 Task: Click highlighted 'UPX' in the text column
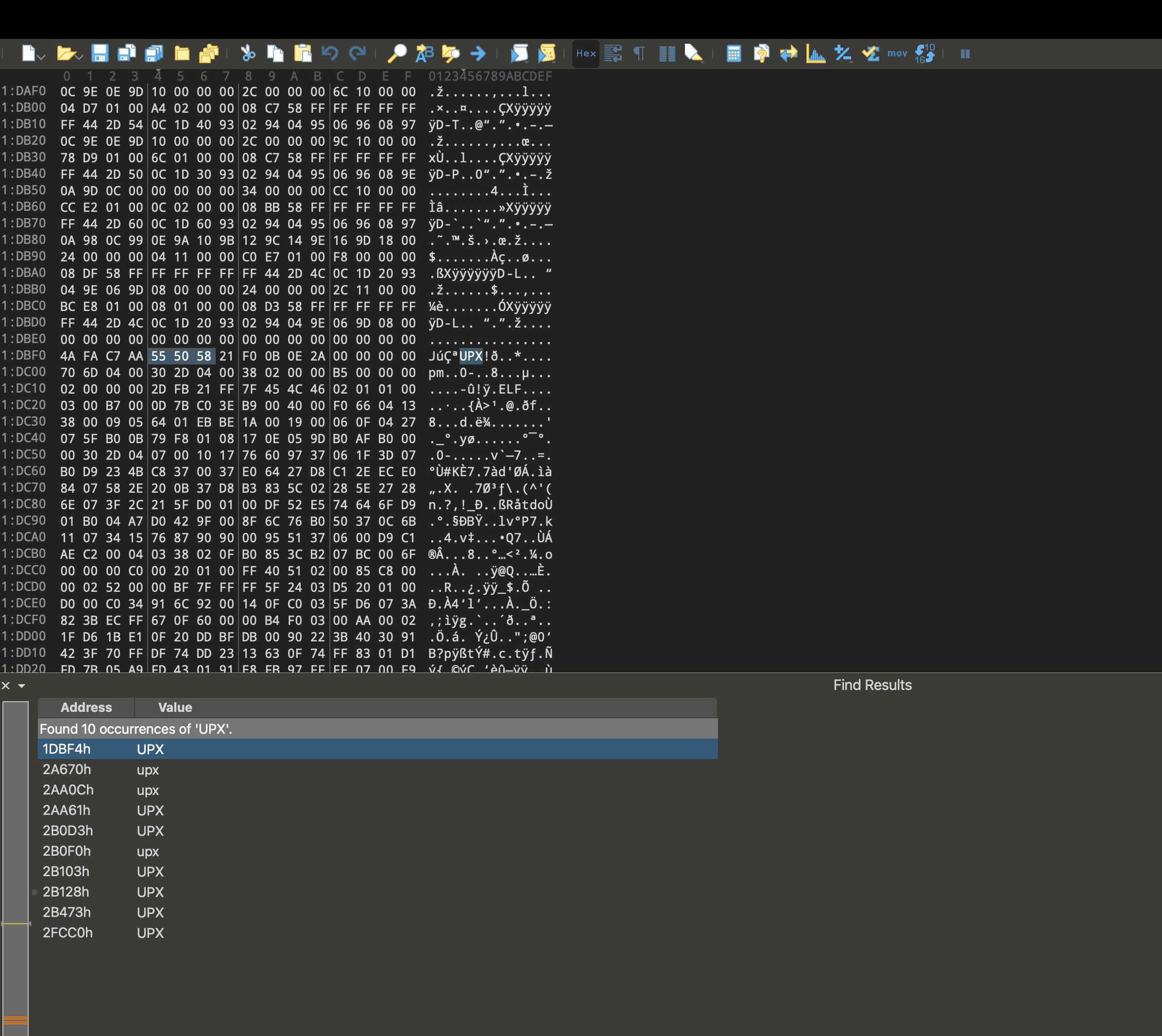click(x=471, y=356)
